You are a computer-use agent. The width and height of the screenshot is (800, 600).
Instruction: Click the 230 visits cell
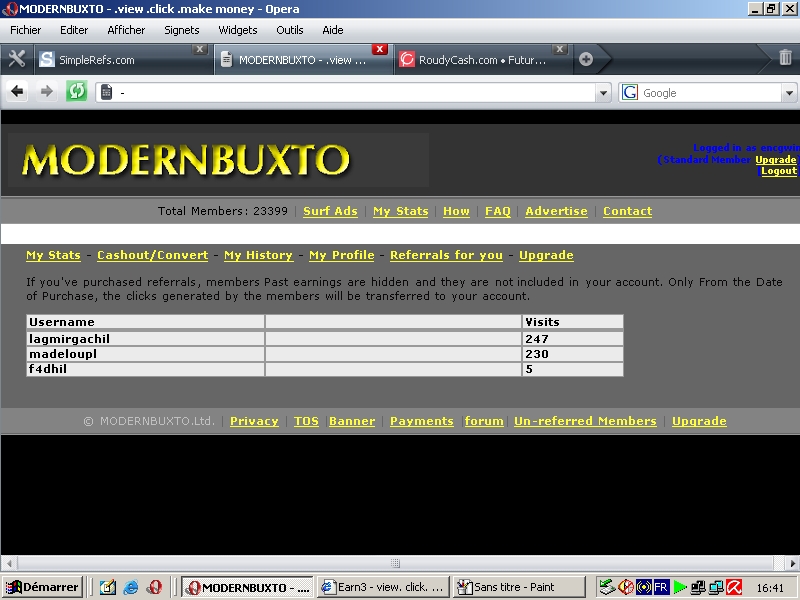572,354
